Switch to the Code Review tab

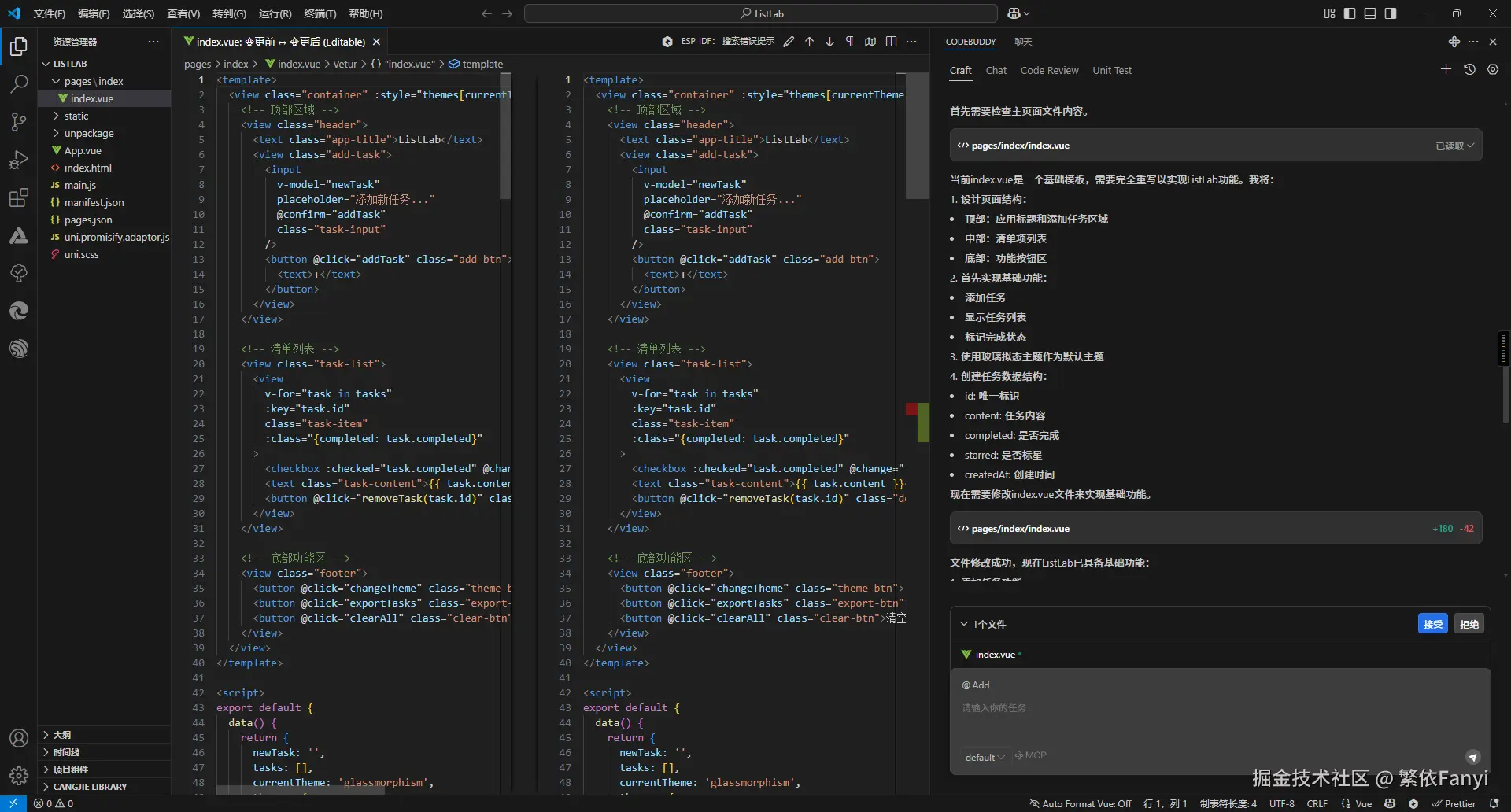[1049, 70]
